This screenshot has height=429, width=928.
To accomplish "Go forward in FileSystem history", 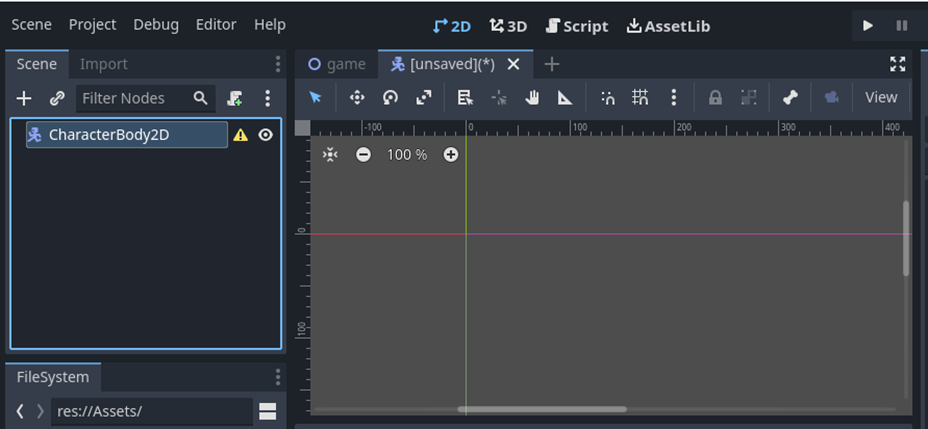I will (x=40, y=411).
